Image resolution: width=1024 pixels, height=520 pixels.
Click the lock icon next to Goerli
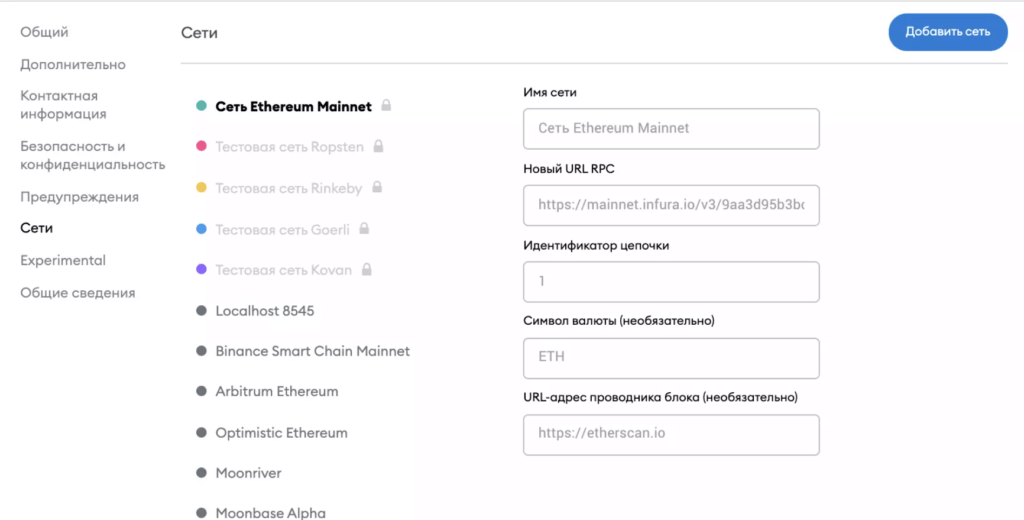click(x=364, y=229)
